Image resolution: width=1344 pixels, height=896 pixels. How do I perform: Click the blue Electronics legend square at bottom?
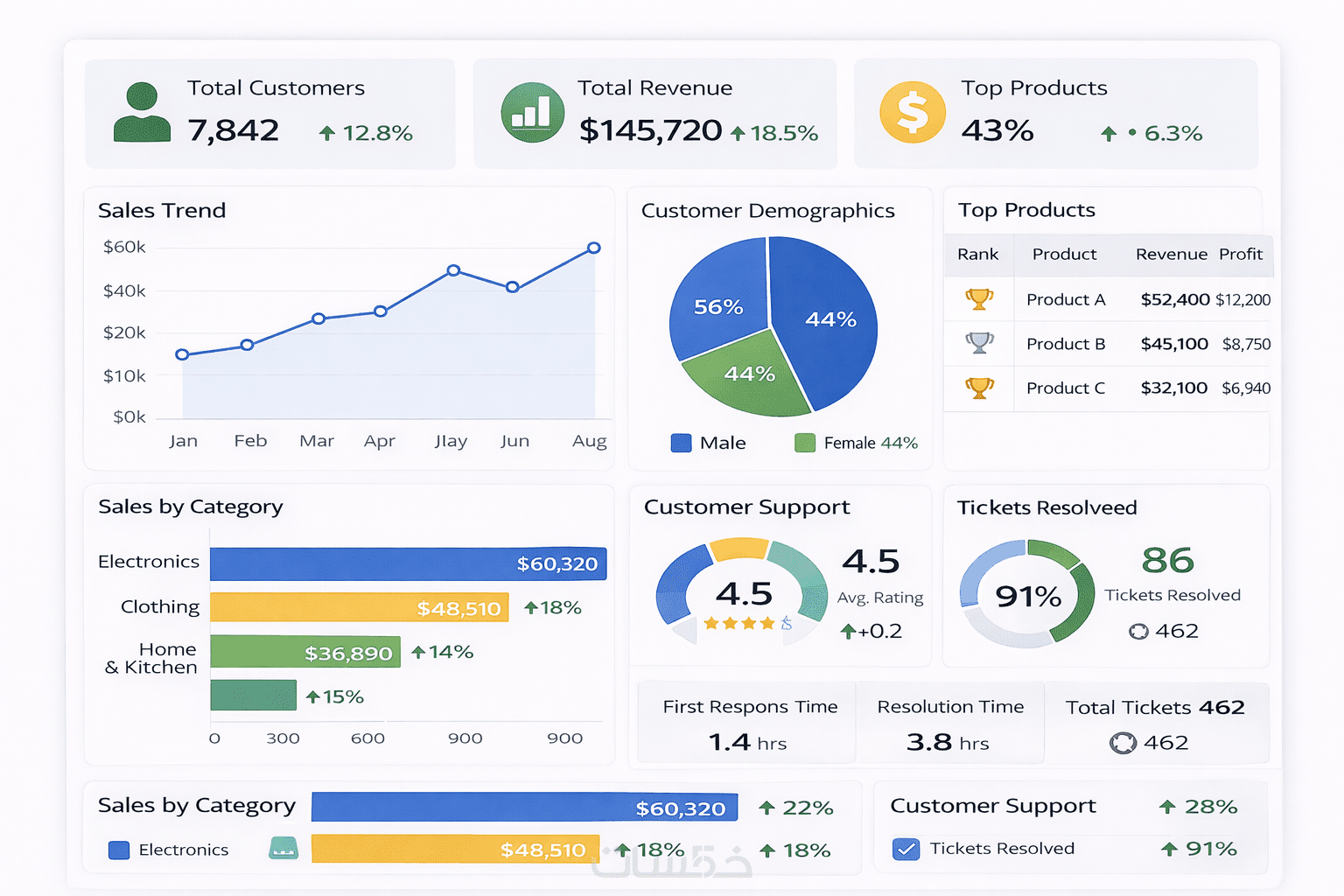coord(119,850)
